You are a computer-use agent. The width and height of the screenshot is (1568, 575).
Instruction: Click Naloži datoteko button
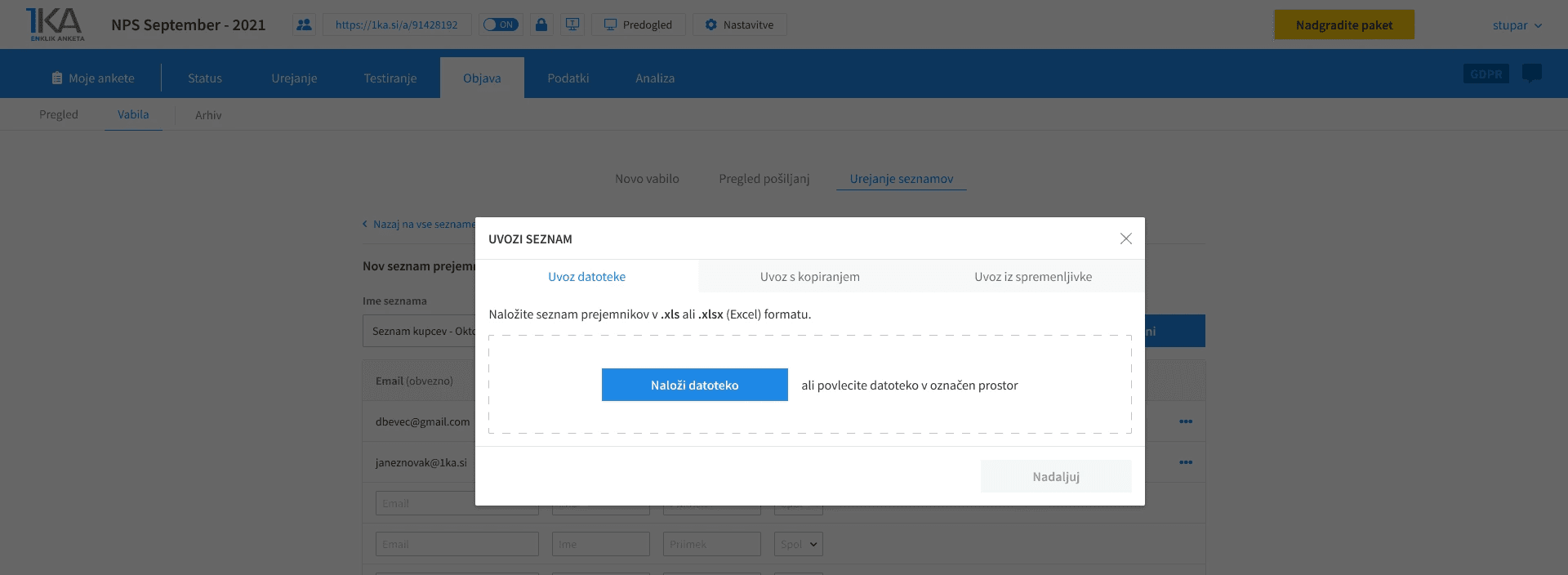click(x=695, y=385)
